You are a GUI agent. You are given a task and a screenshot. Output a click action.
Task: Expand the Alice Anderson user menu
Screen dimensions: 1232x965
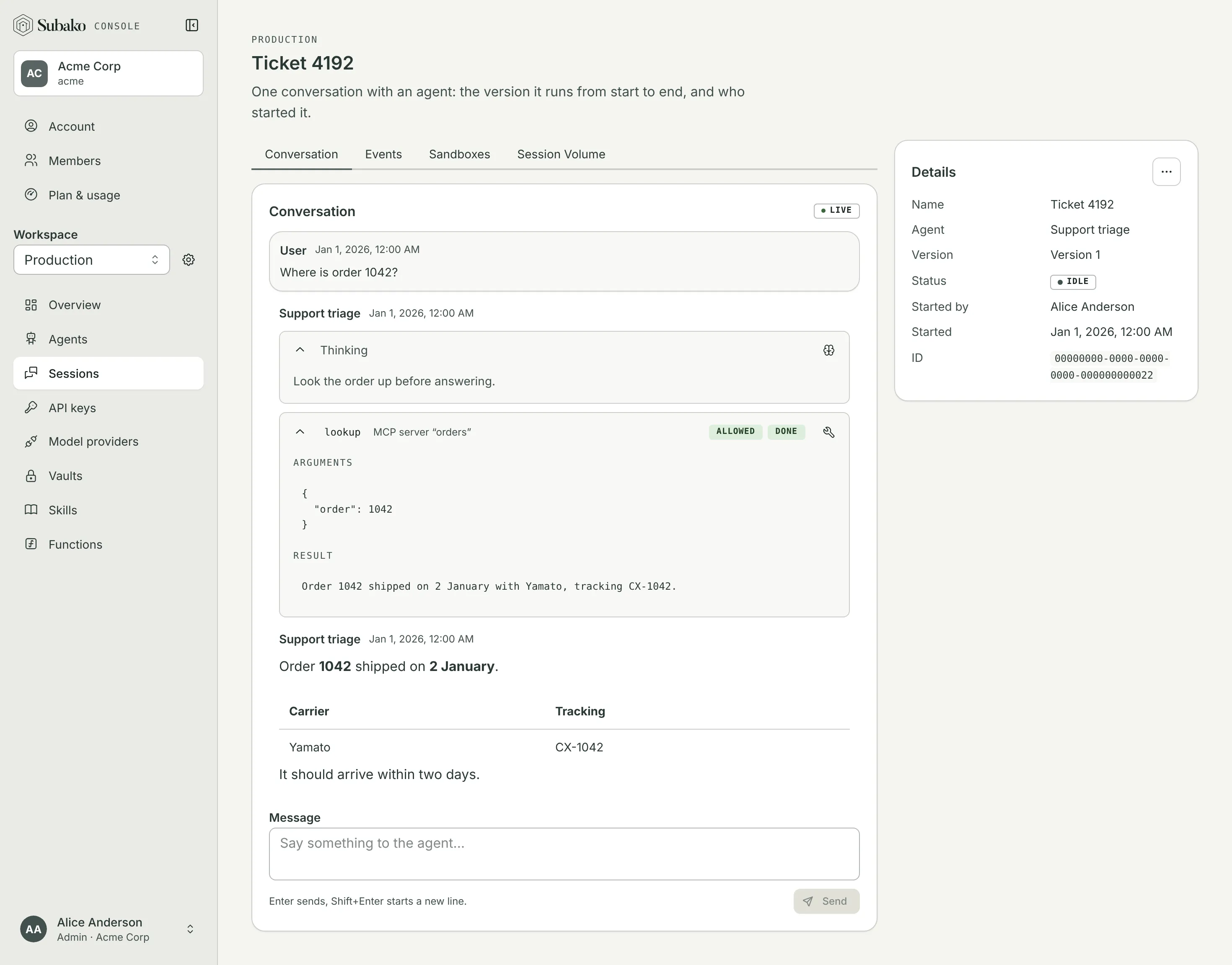109,929
